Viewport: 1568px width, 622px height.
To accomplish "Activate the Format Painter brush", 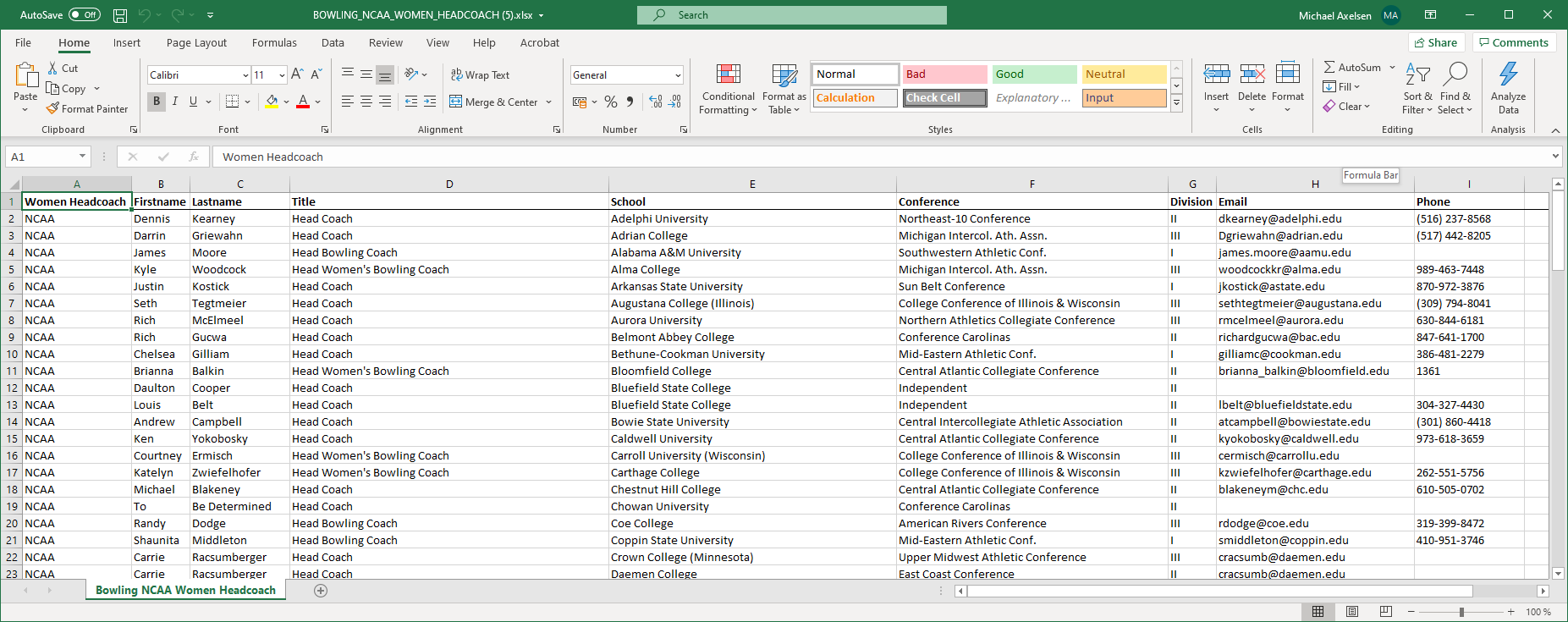I will tap(87, 109).
